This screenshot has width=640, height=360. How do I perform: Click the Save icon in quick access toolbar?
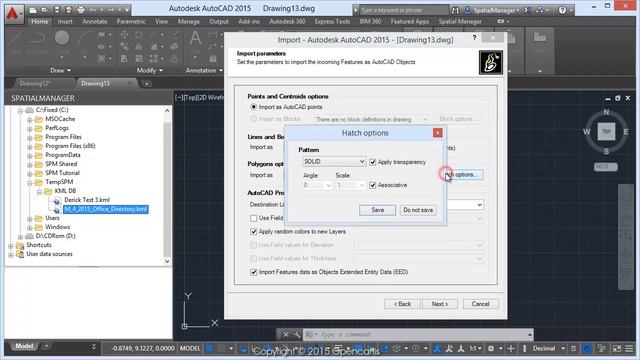(x=57, y=9)
